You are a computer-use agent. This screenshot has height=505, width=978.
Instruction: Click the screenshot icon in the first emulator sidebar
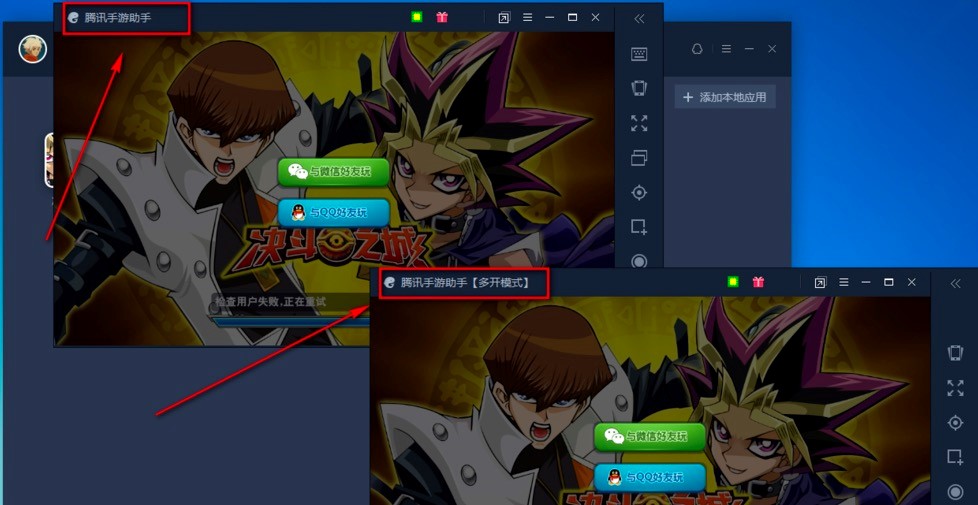639,227
